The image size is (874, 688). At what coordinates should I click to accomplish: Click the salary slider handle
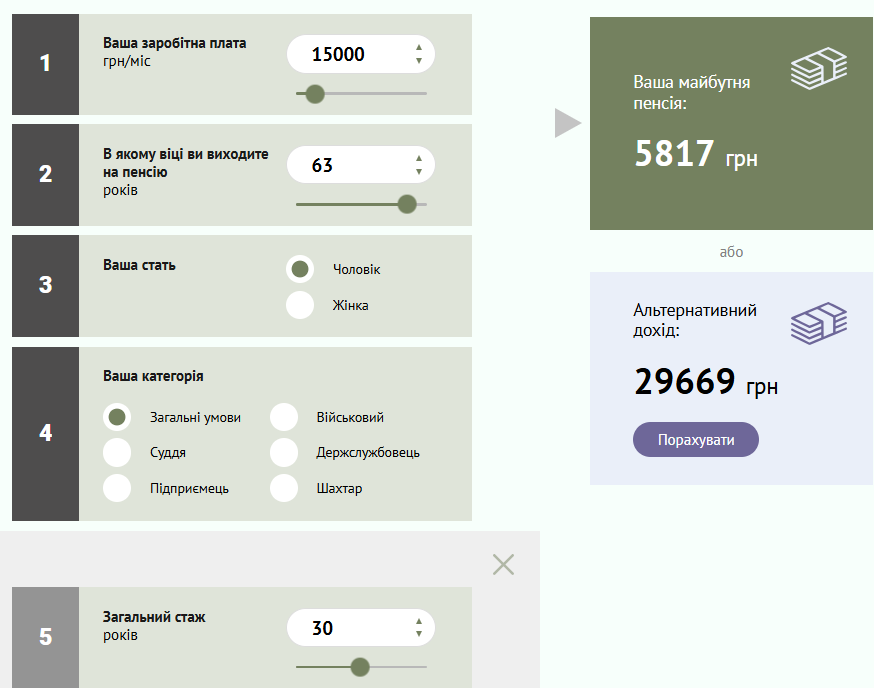tap(315, 94)
